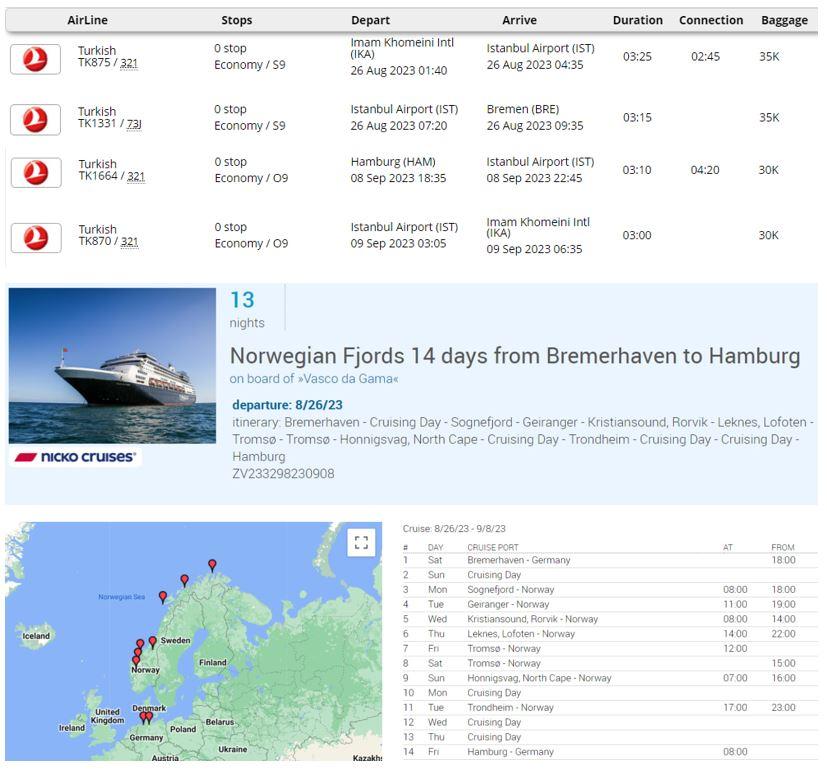Click the 321 aircraft code on flight TK875
The width and height of the screenshot is (827, 771).
pyautogui.click(x=129, y=63)
